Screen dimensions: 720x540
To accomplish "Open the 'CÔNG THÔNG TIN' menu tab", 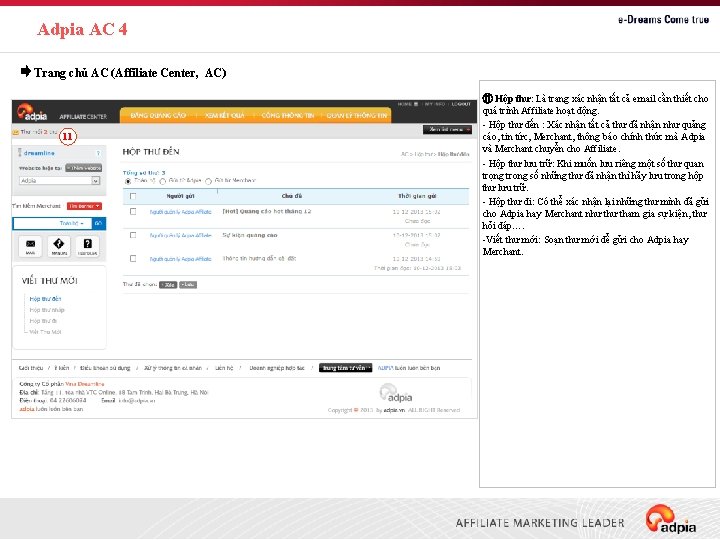I will [288, 115].
